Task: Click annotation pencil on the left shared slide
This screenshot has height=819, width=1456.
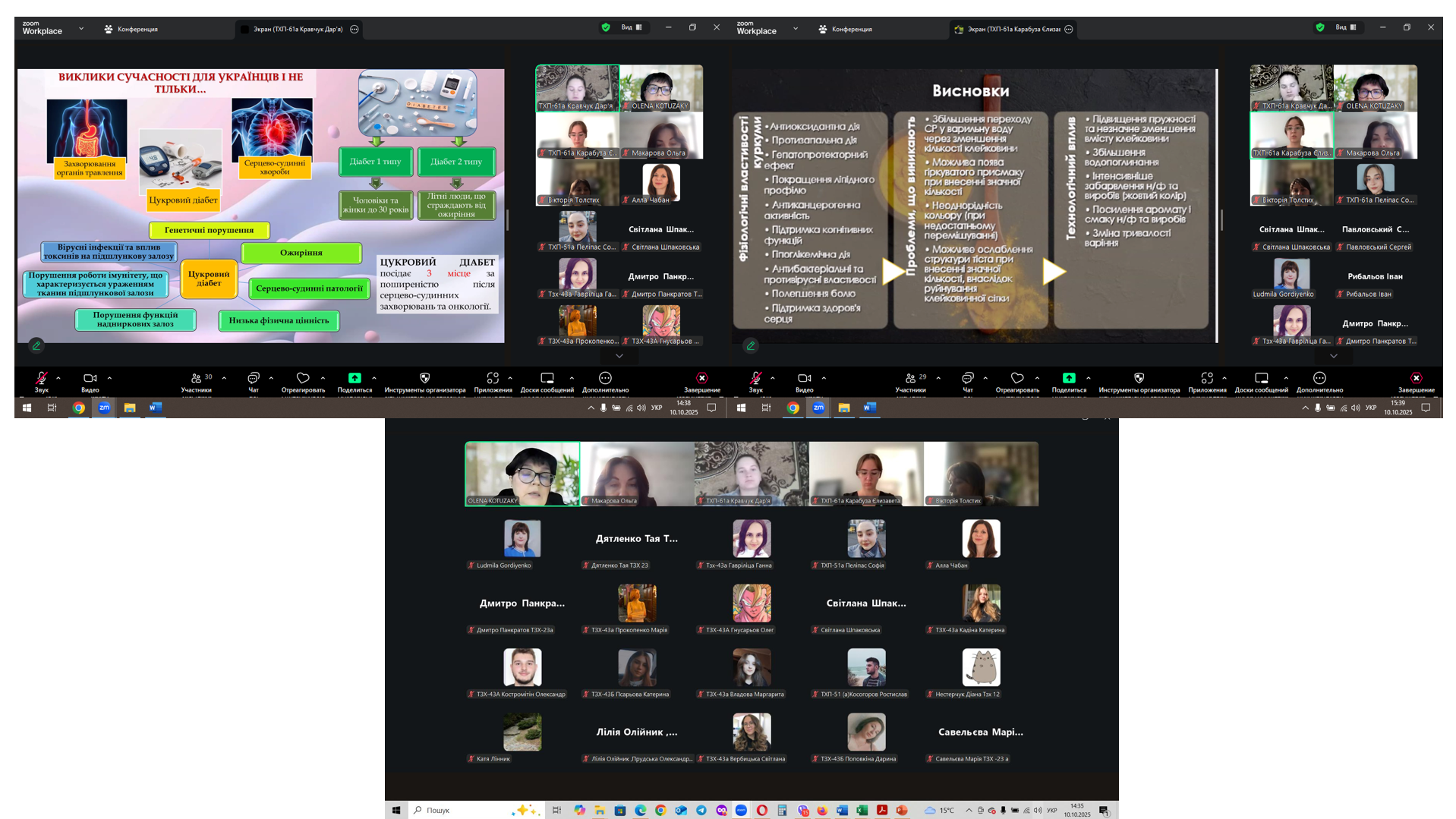Action: (x=36, y=345)
